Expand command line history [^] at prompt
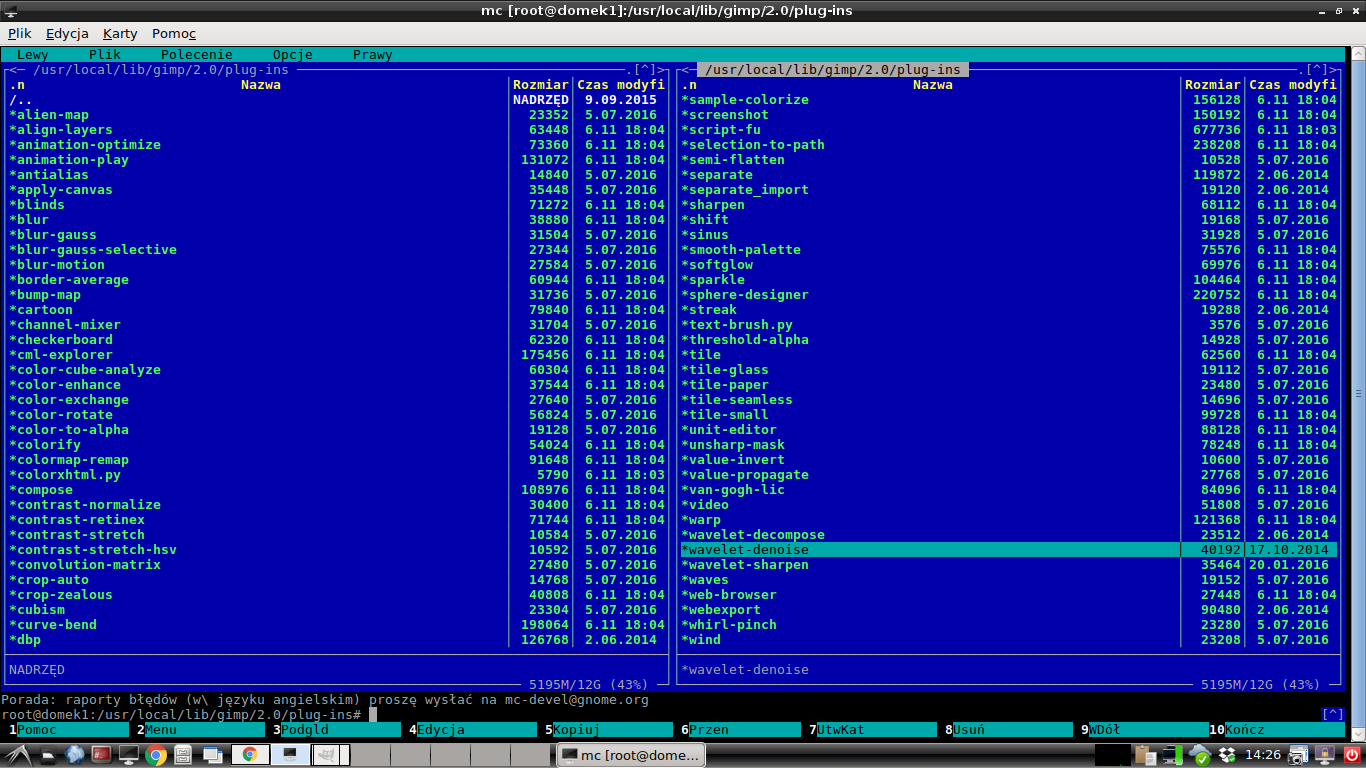Image resolution: width=1366 pixels, height=768 pixels. tap(1332, 714)
